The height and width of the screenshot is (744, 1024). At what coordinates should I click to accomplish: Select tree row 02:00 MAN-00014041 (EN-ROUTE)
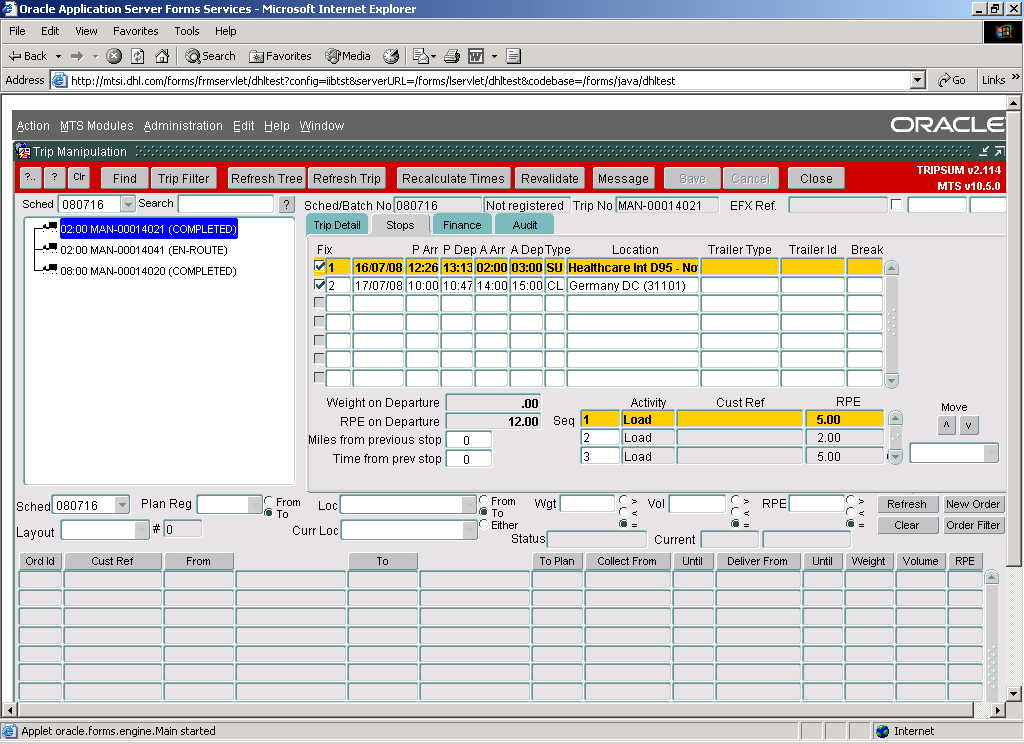click(144, 250)
